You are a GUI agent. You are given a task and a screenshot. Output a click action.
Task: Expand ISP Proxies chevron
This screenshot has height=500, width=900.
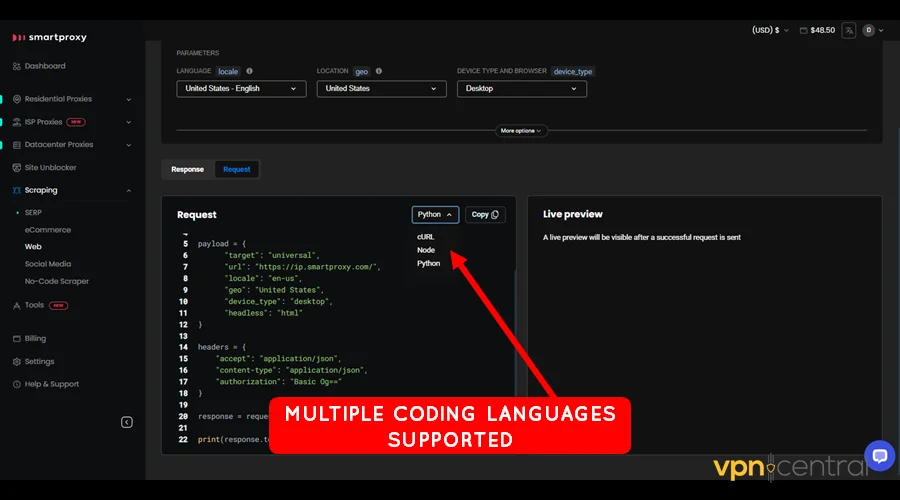tap(129, 122)
